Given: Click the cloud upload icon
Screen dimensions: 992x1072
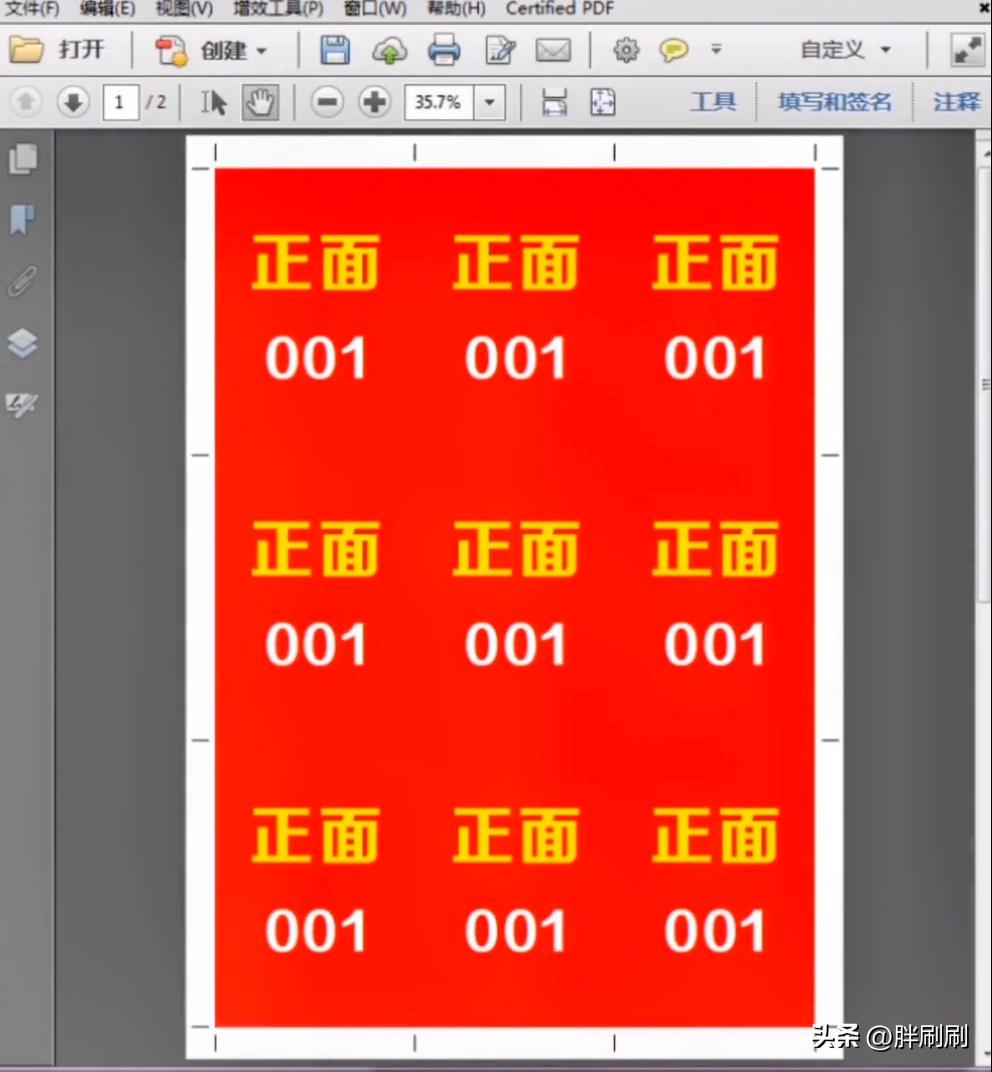Looking at the screenshot, I should click(391, 50).
